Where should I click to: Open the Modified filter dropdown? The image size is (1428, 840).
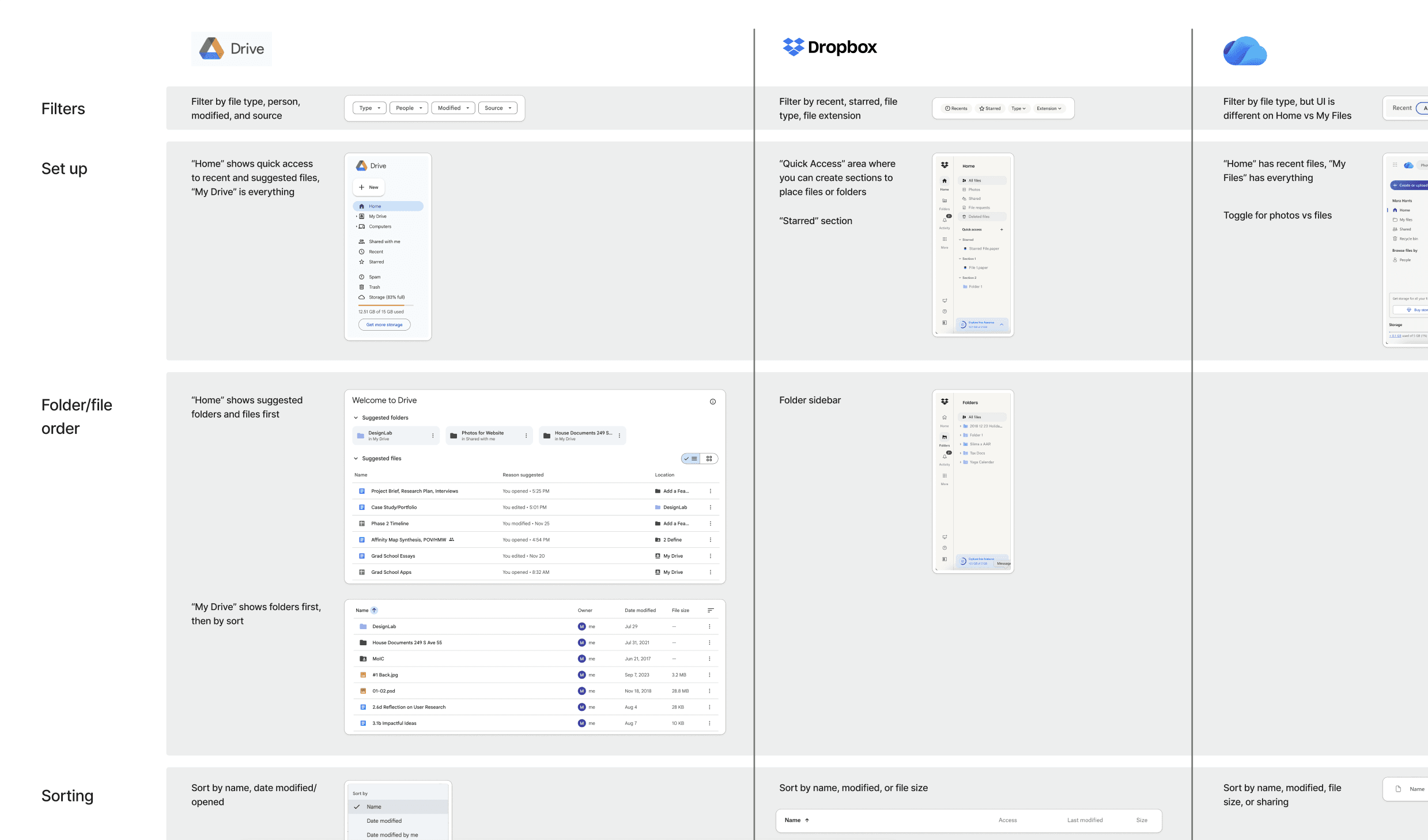(453, 108)
